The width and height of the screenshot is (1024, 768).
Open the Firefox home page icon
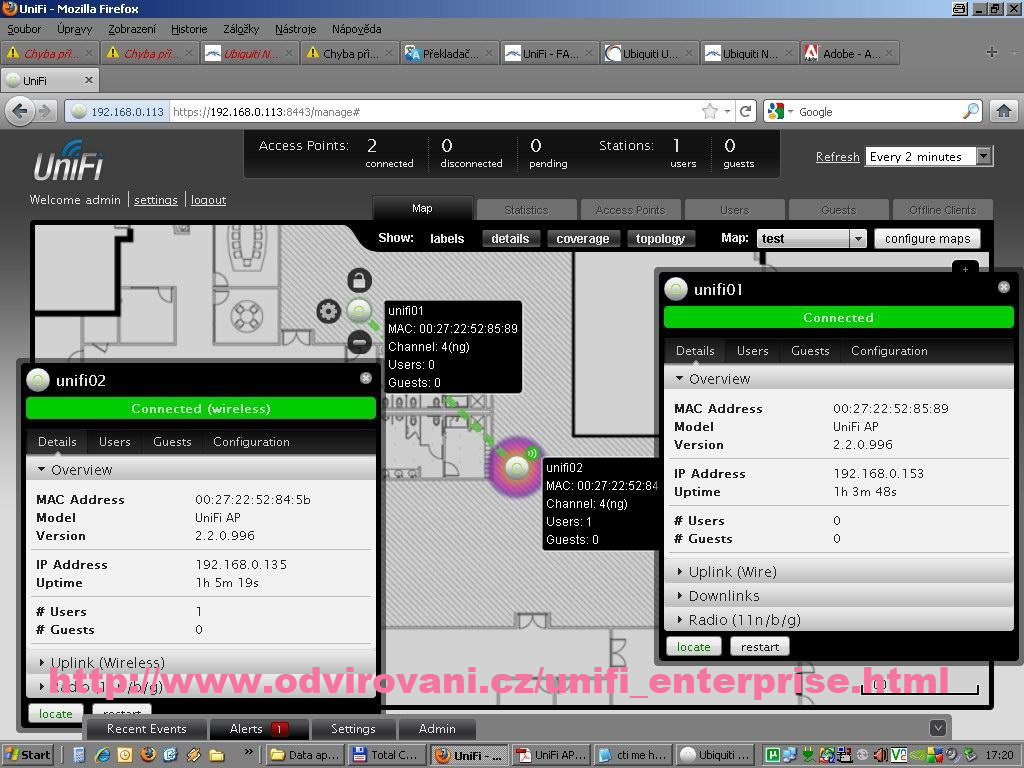1004,112
